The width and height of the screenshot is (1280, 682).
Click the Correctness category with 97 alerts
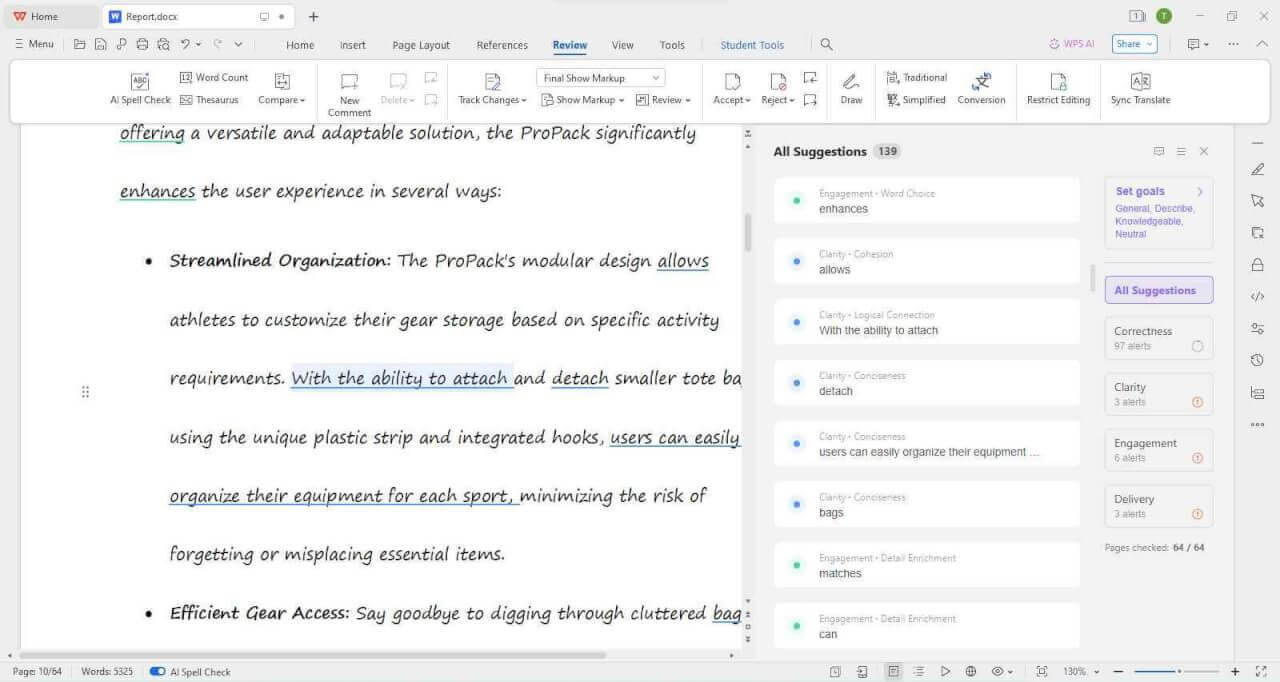click(x=1158, y=338)
